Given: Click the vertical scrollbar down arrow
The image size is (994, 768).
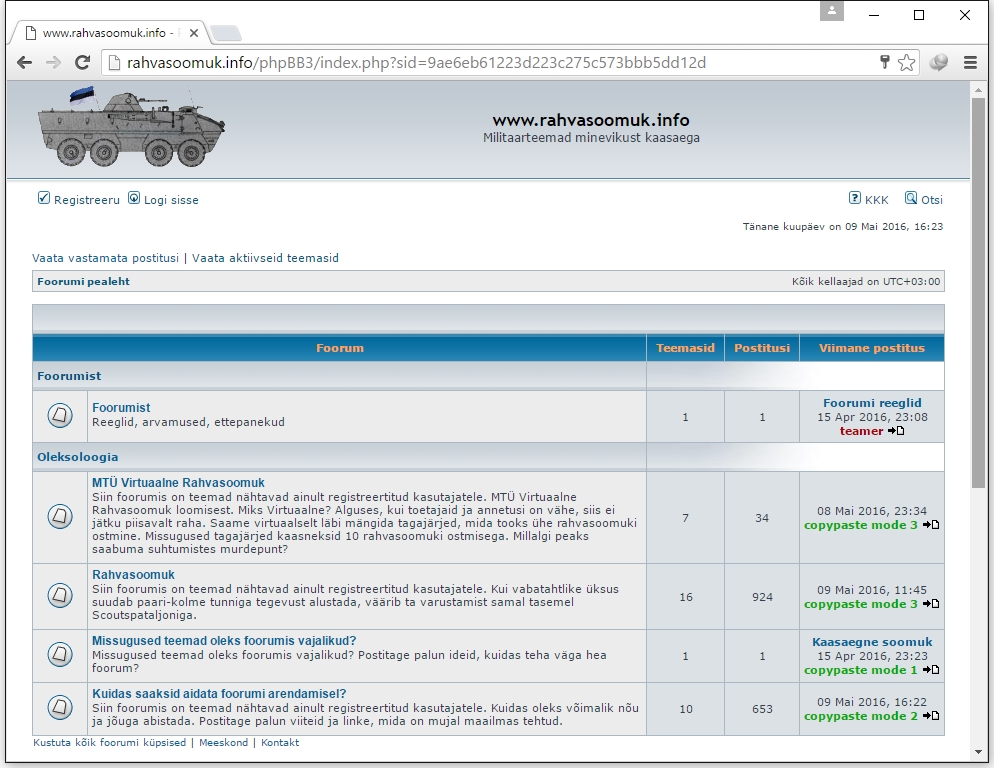Looking at the screenshot, I should click(978, 751).
